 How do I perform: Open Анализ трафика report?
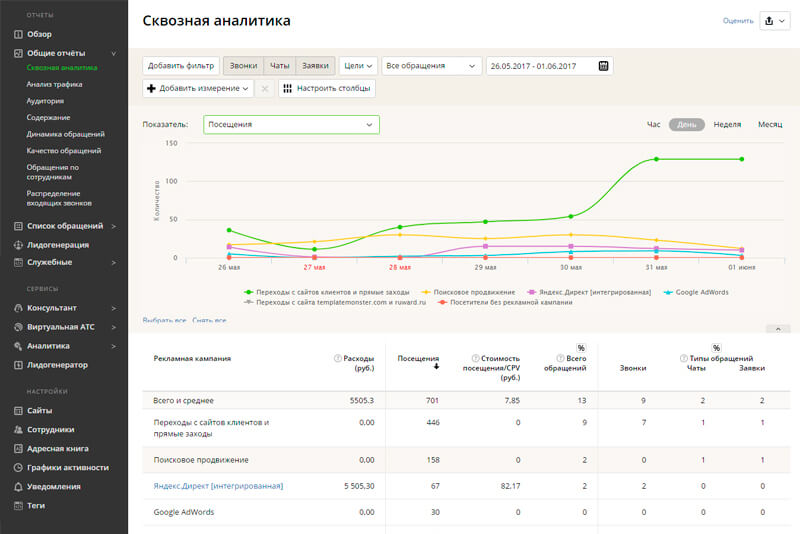click(55, 84)
